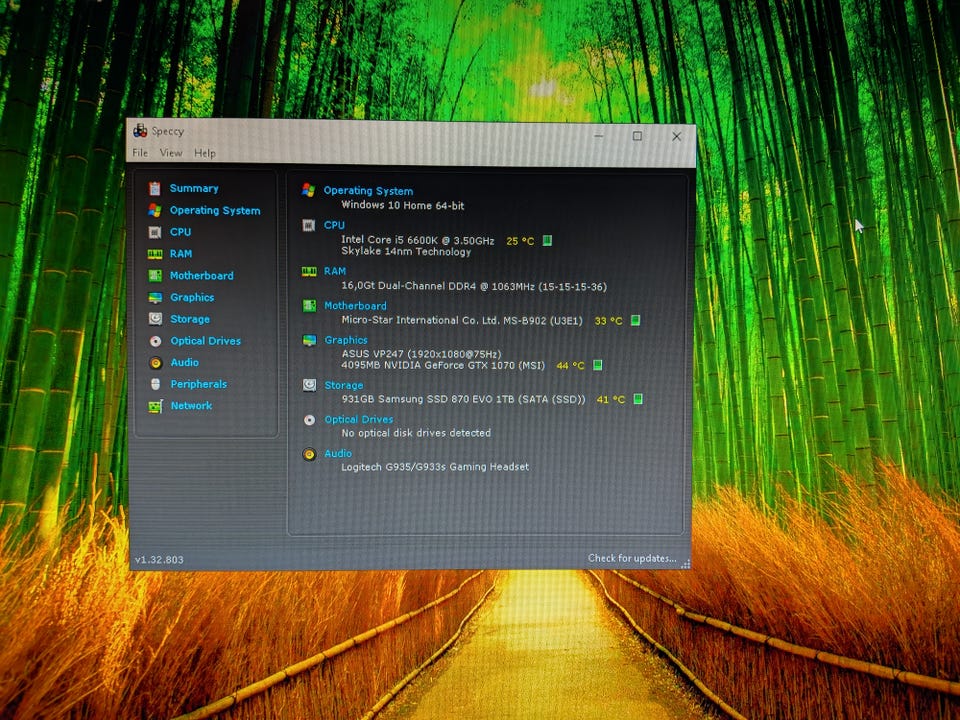Close the Speccy window
This screenshot has width=960, height=720.
pos(677,137)
